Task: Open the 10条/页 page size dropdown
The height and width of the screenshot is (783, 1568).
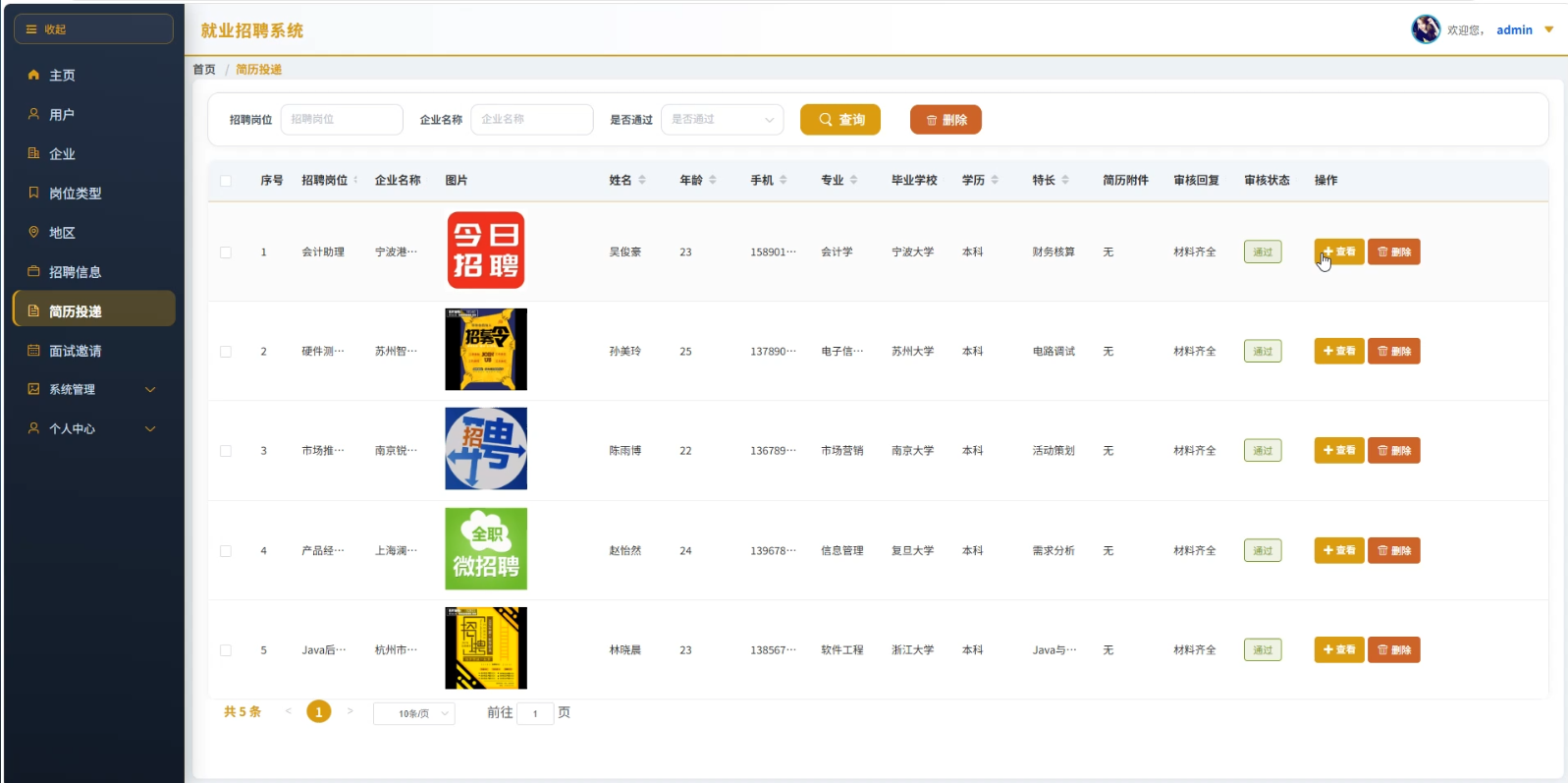Action: pyautogui.click(x=413, y=713)
